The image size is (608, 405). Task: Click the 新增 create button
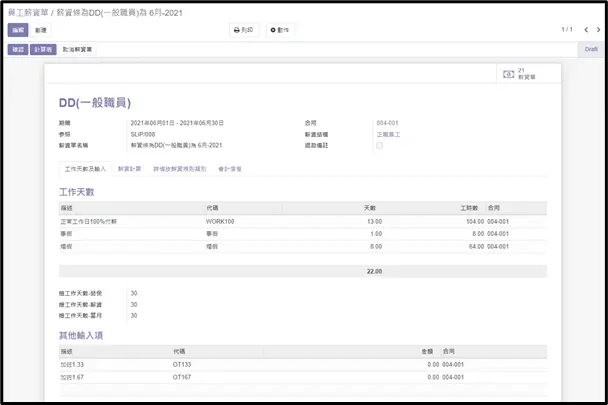pos(41,30)
